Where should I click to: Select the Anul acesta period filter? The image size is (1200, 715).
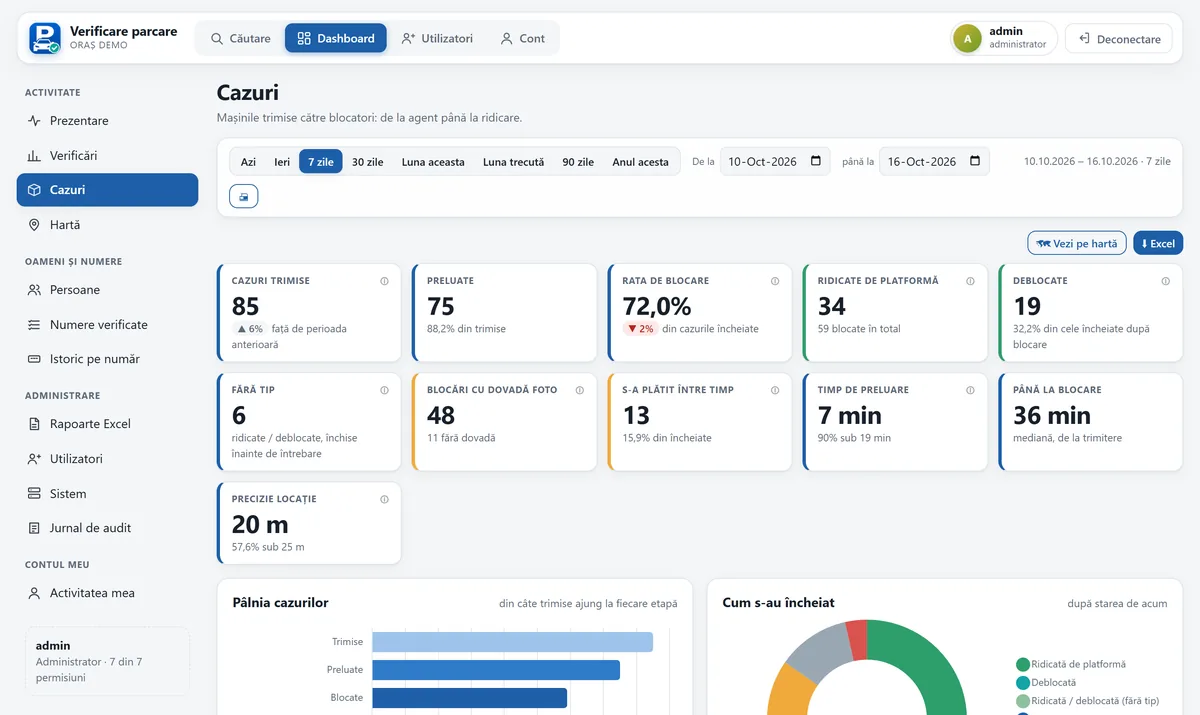(641, 162)
